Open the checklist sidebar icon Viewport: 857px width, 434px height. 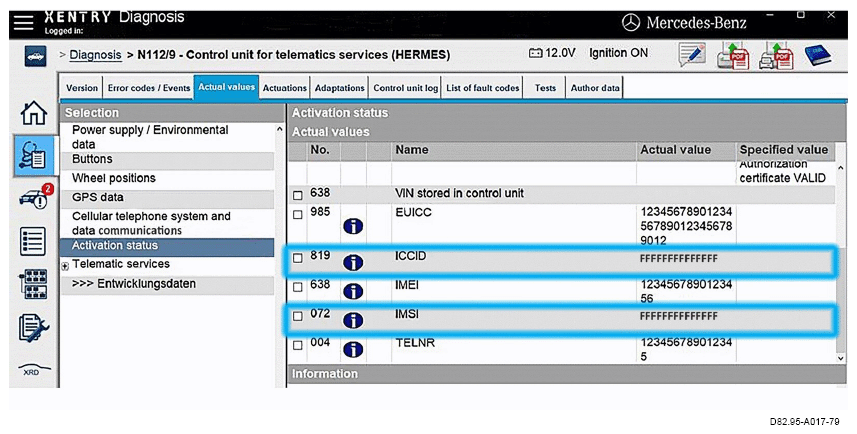(33, 241)
